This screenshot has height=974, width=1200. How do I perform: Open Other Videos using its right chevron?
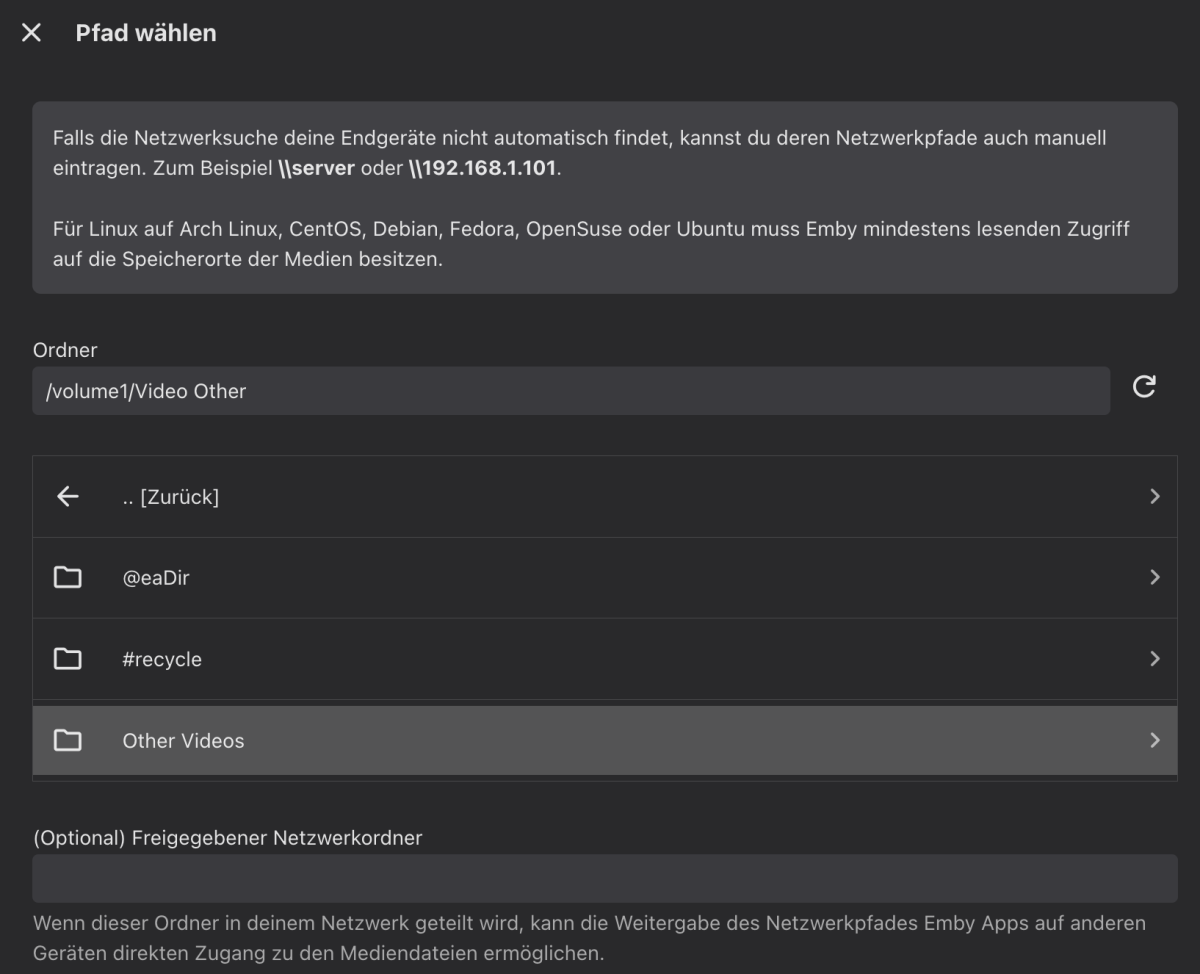1155,741
